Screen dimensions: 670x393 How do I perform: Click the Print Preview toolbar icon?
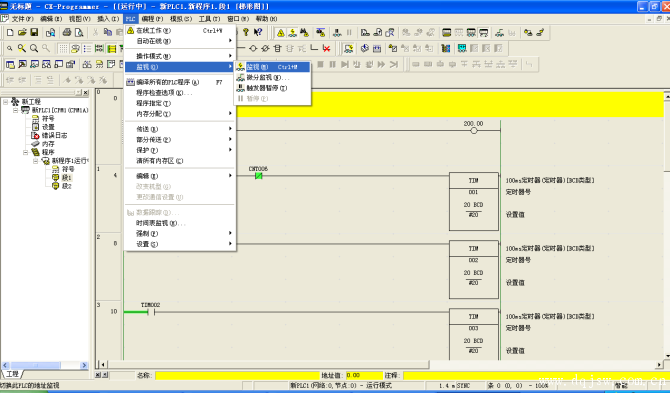(79, 32)
